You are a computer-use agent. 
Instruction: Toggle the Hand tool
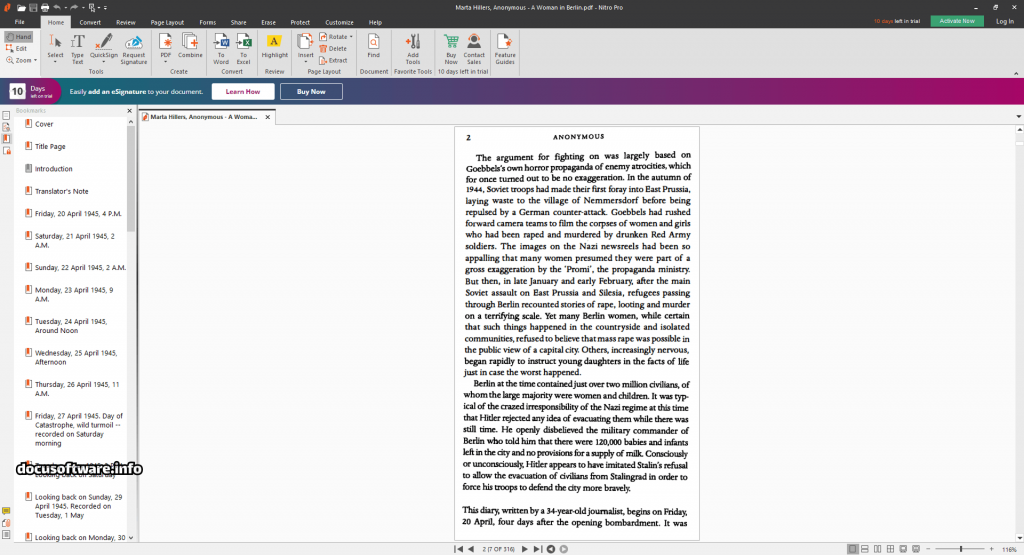(x=18, y=37)
